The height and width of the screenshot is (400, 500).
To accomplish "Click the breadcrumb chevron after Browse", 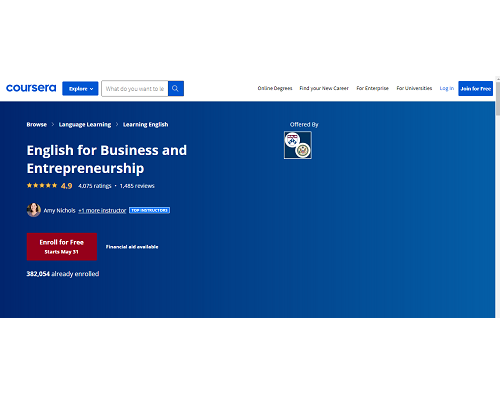I will click(x=53, y=124).
